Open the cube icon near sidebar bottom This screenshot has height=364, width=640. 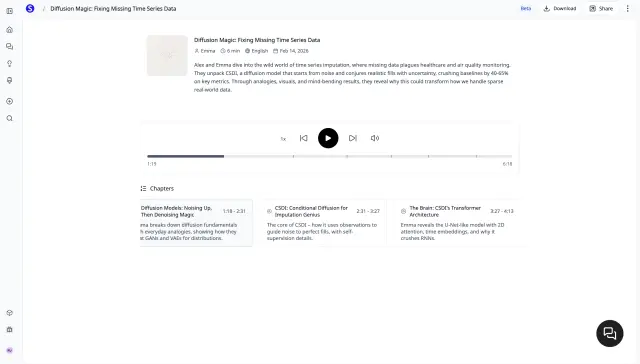pos(10,313)
